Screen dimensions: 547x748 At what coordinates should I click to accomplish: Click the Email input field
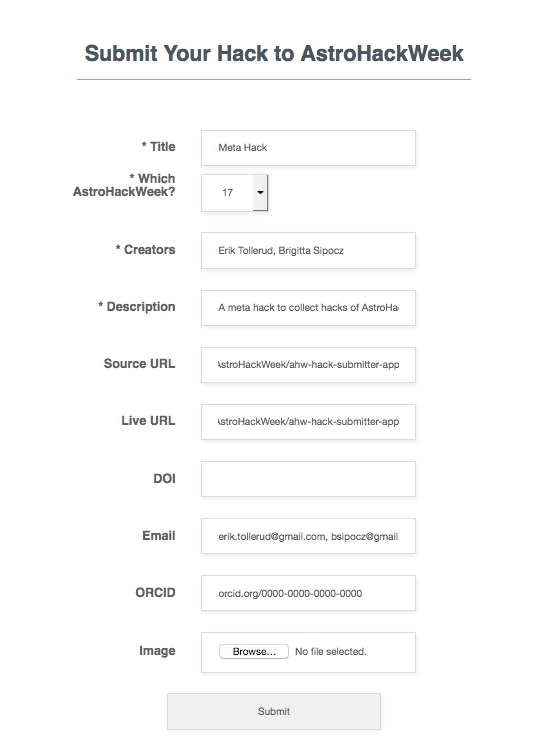(308, 536)
